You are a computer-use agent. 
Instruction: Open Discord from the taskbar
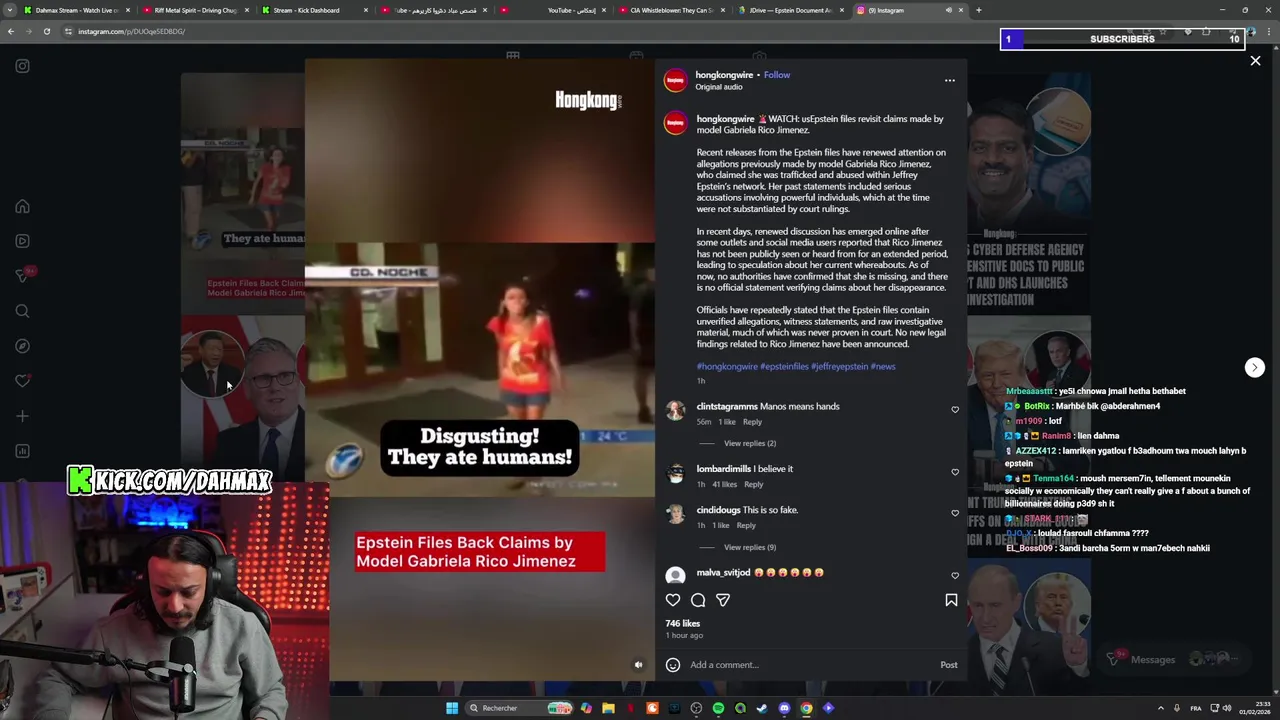point(784,708)
